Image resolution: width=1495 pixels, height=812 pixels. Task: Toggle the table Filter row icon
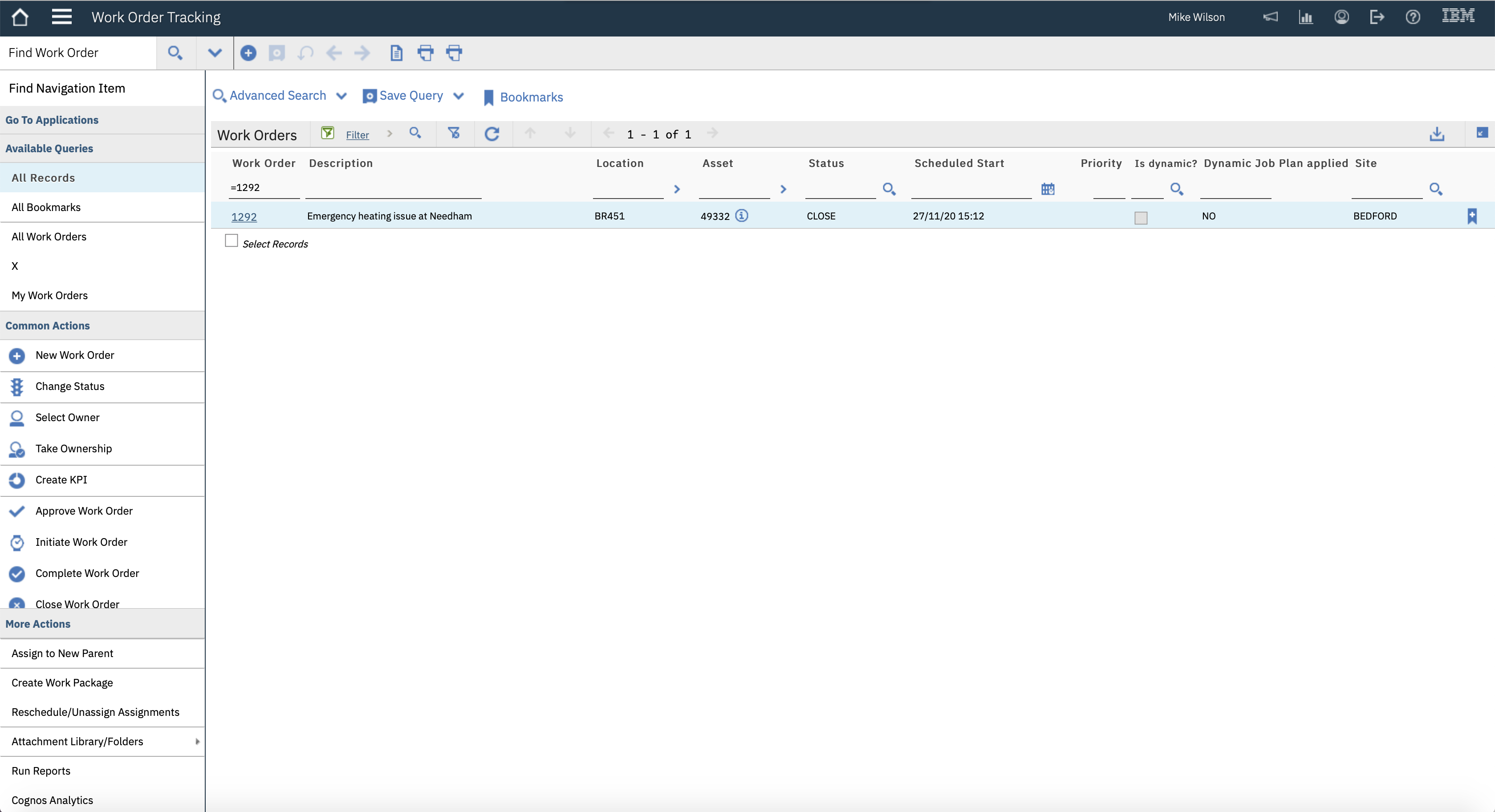coord(328,134)
